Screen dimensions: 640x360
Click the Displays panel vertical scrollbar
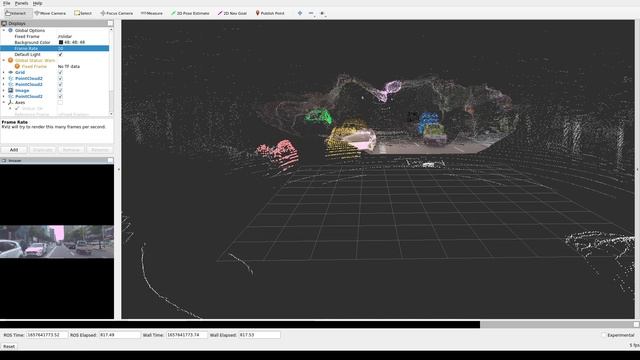[x=111, y=72]
